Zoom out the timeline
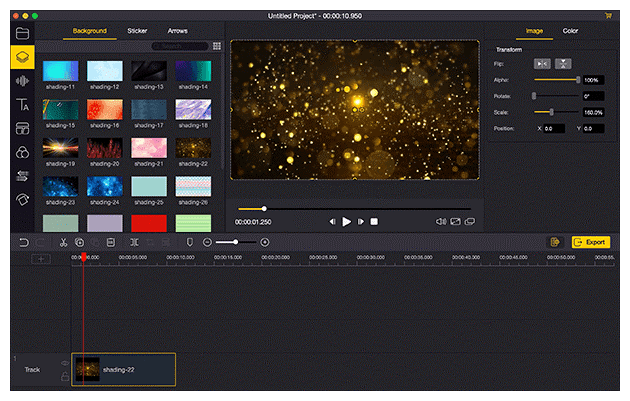Screen dimensions: 630x401 click(207, 242)
